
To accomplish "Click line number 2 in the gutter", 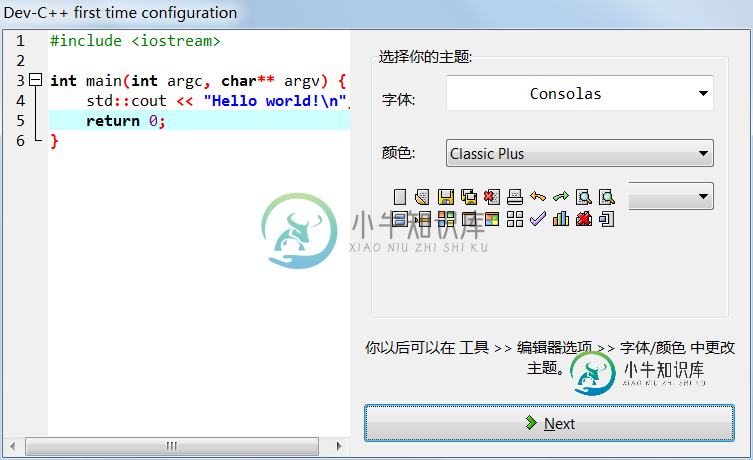I will pos(20,61).
